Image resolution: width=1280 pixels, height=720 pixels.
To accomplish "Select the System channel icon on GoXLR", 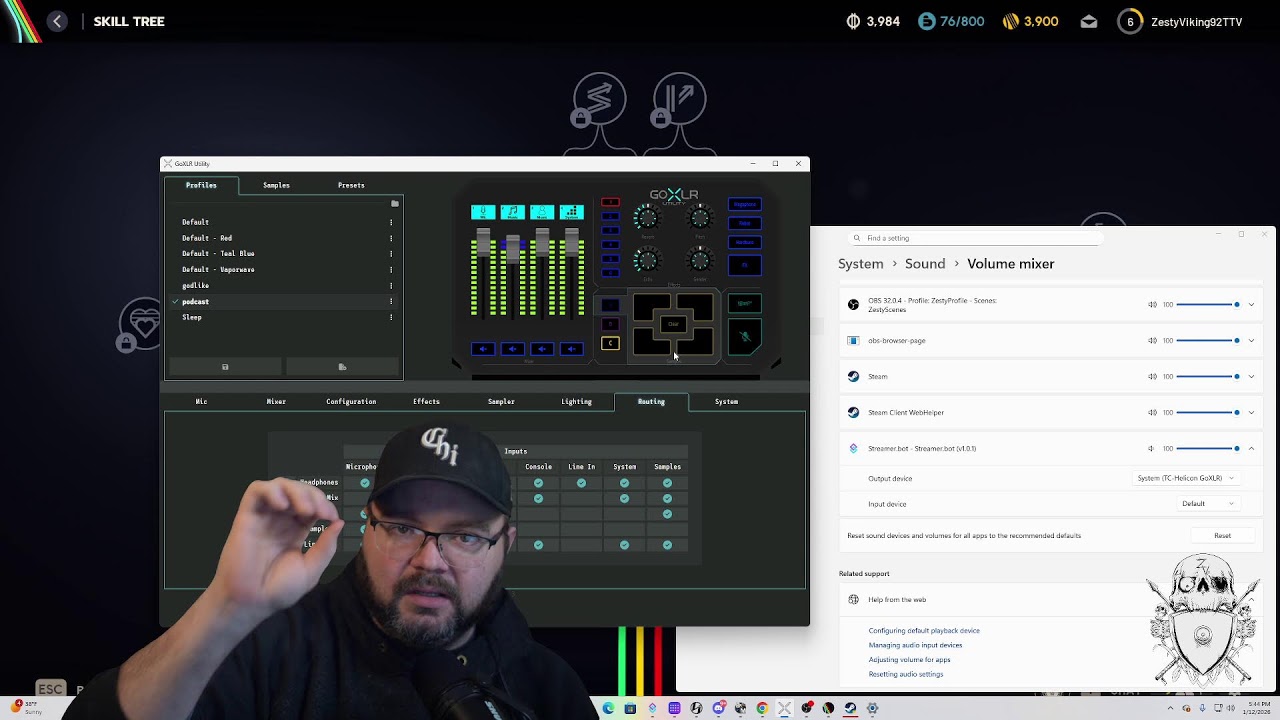I will (x=571, y=212).
